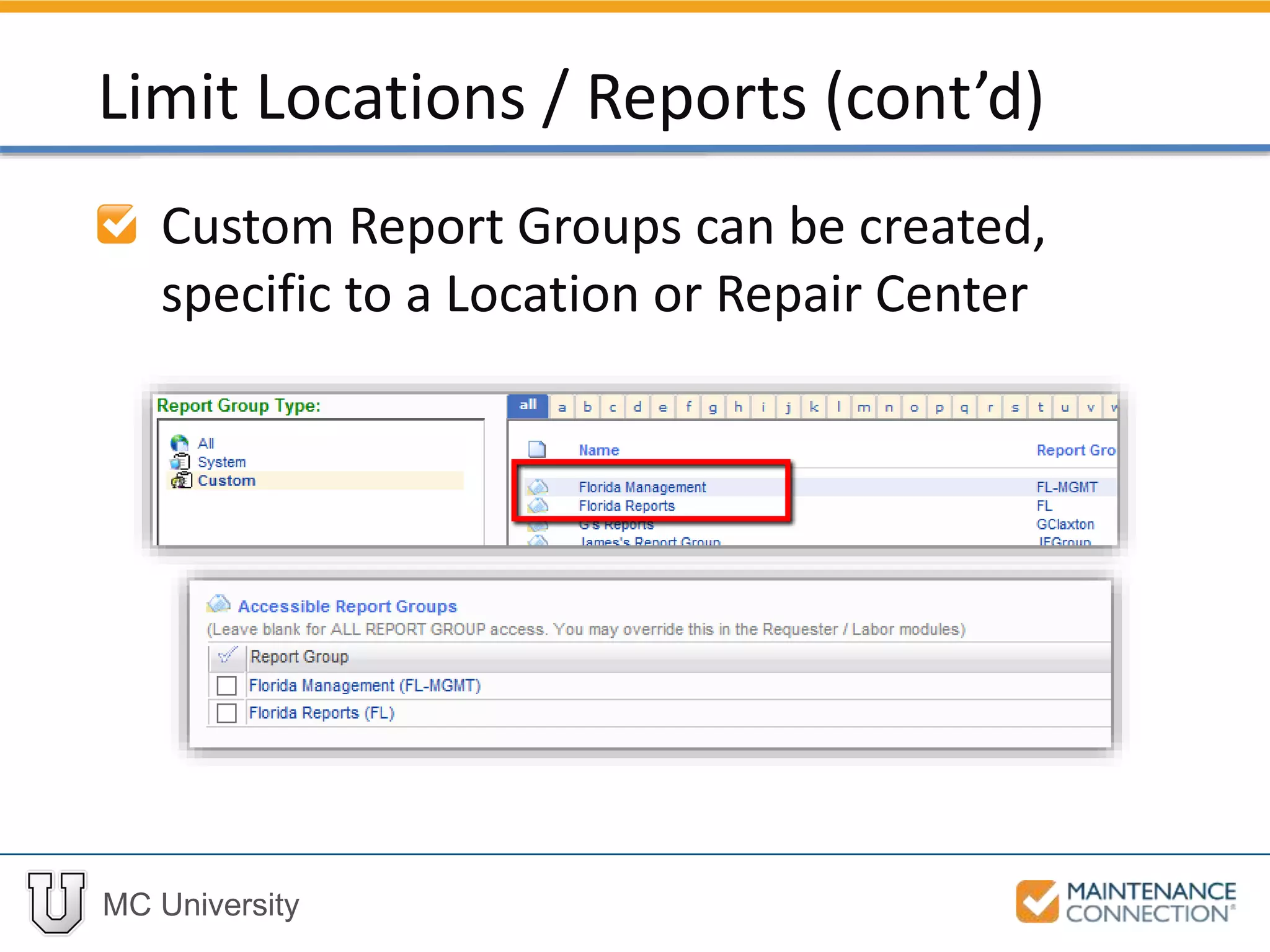Filter names by letter c
The height and width of the screenshot is (952, 1270).
(613, 407)
